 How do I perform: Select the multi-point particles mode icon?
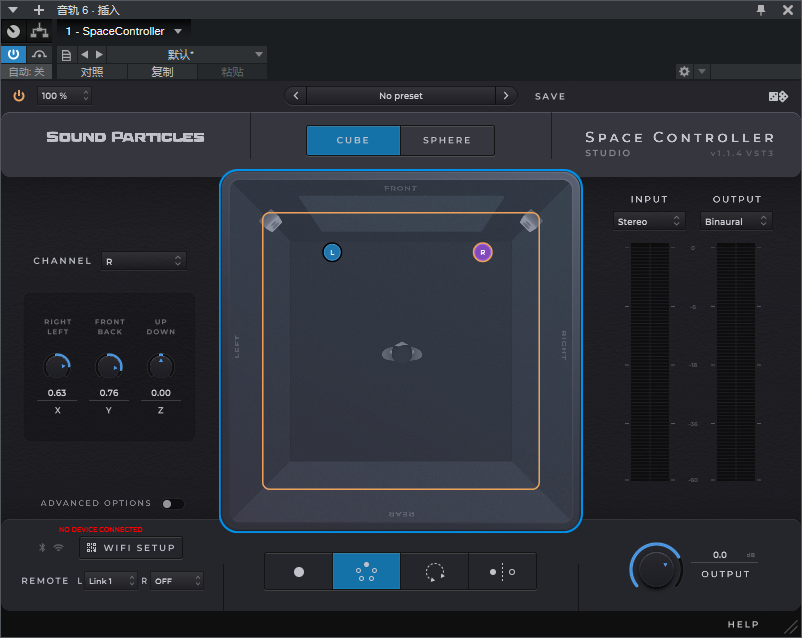[x=366, y=571]
